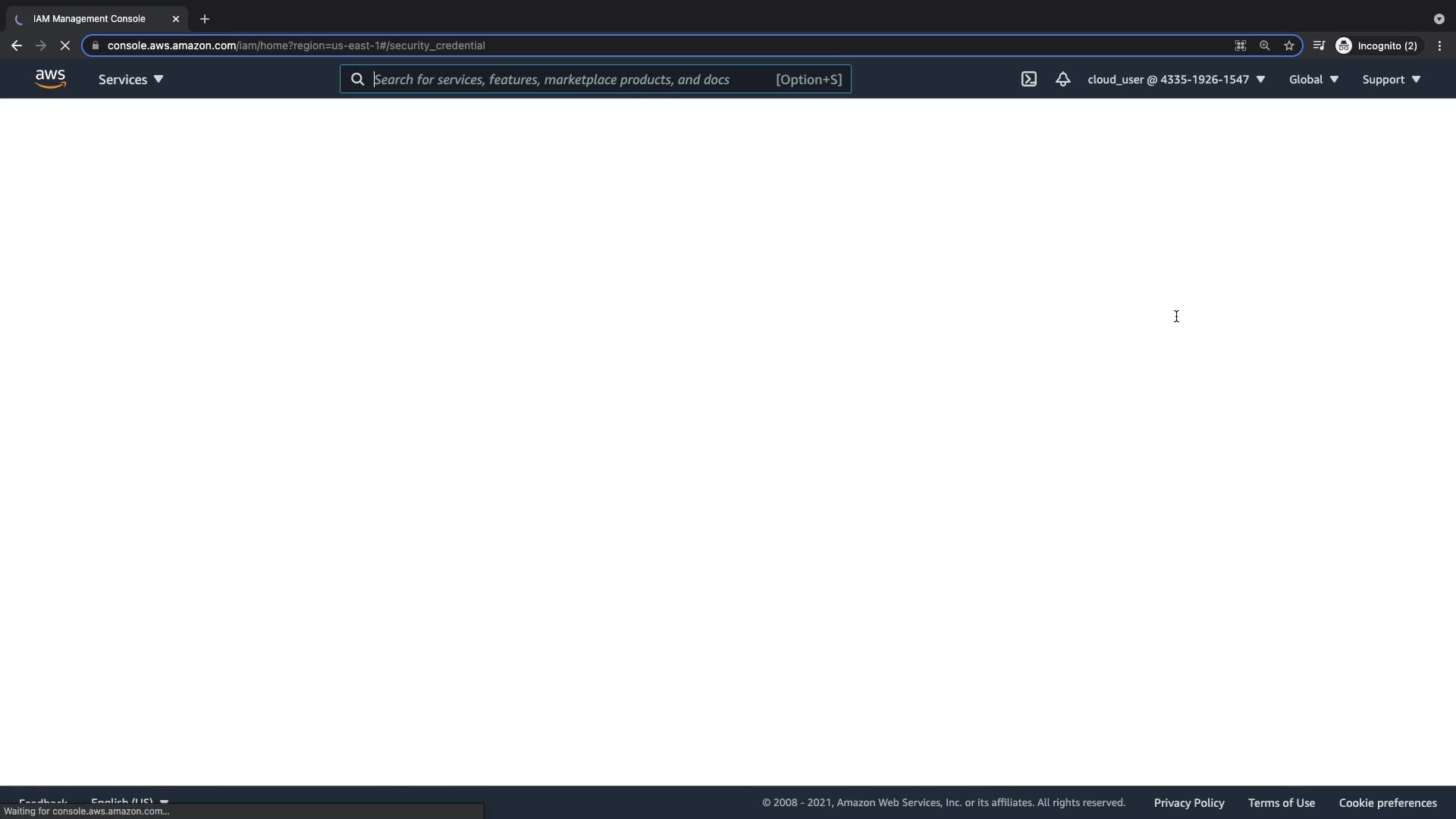This screenshot has width=1456, height=819.
Task: Open the media controls music icon
Action: [1319, 45]
